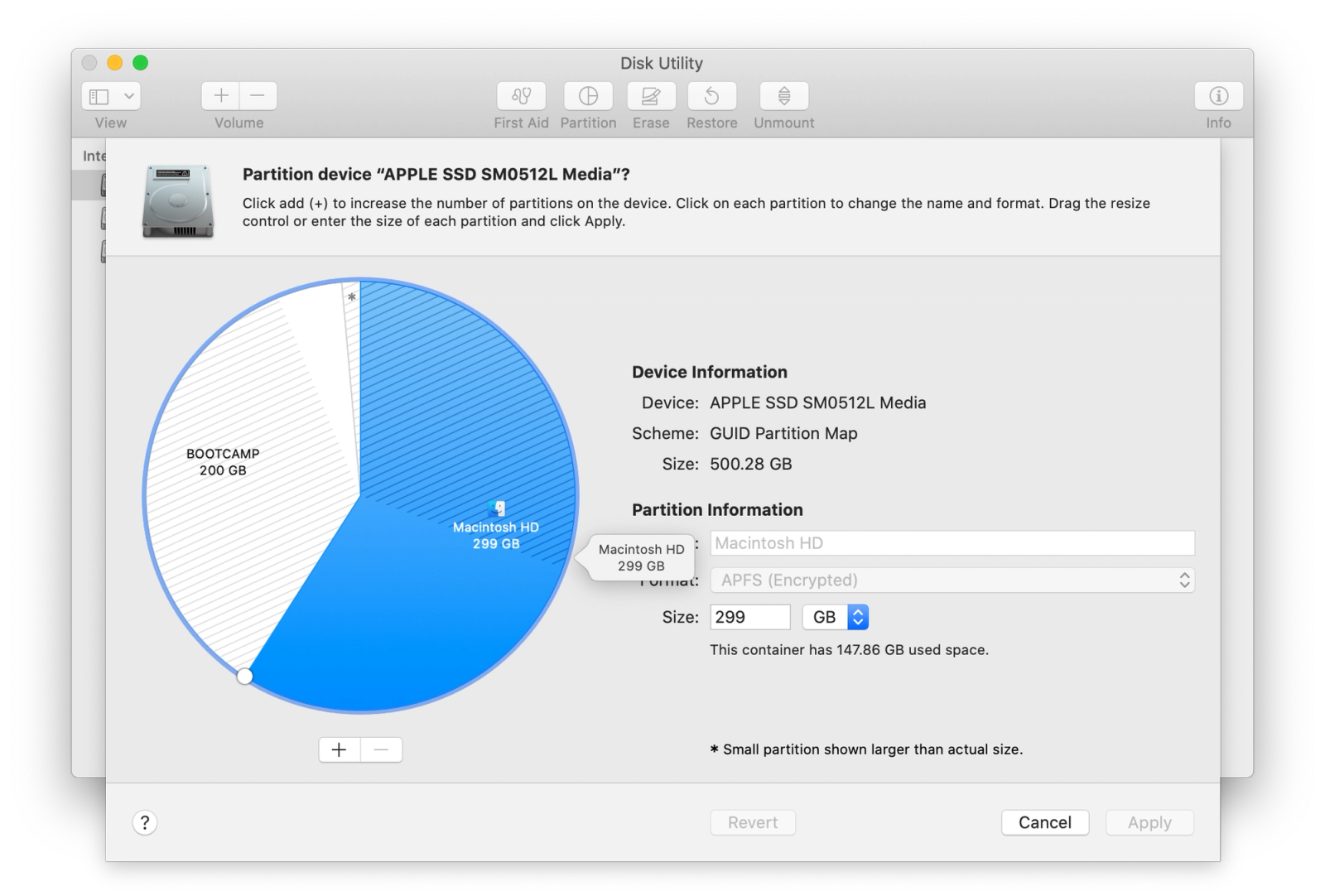Image resolution: width=1325 pixels, height=896 pixels.
Task: Click the GUID Partition Map scheme value
Action: click(783, 433)
